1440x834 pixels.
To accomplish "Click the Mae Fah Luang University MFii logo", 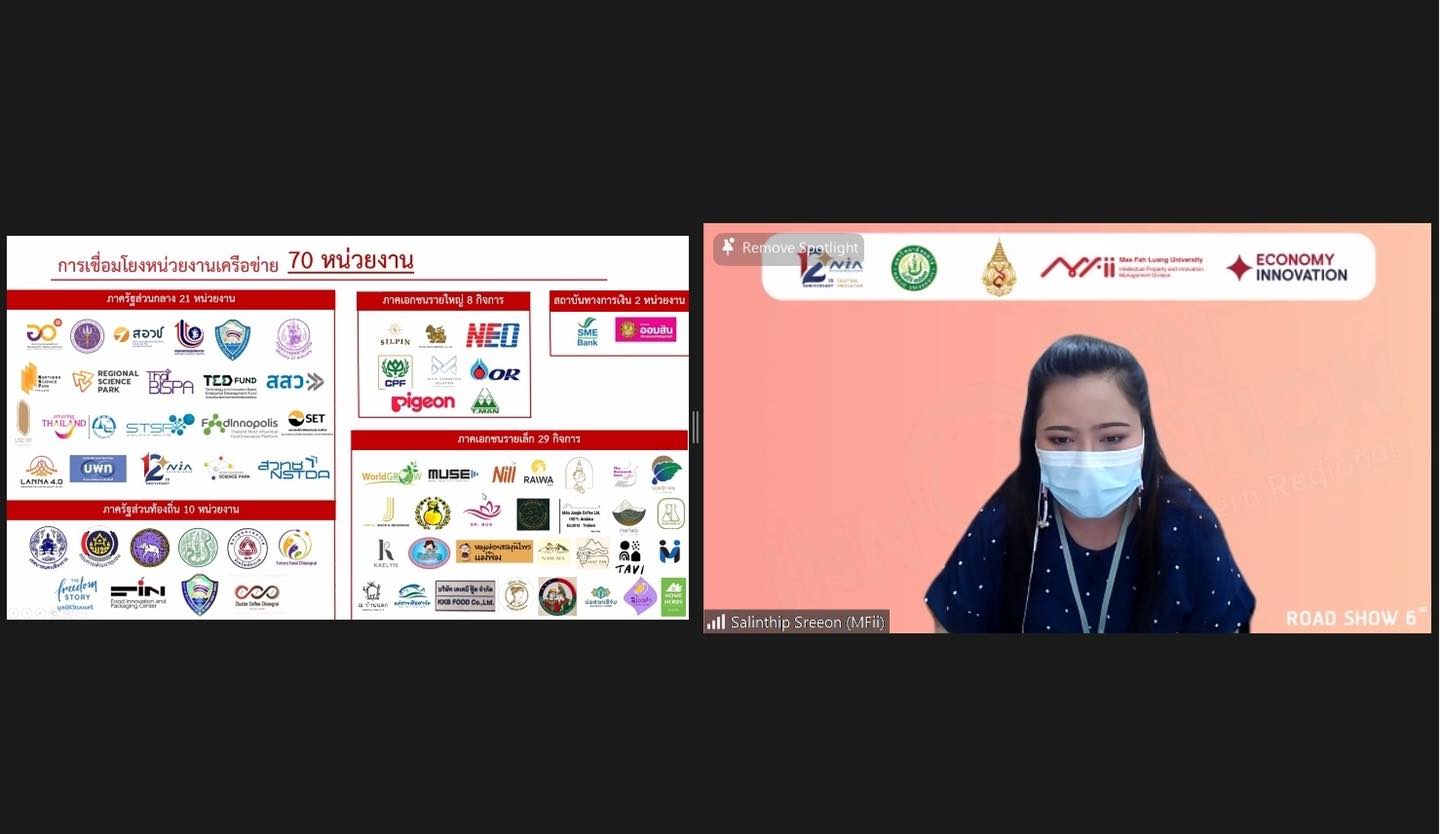I will click(x=1122, y=267).
